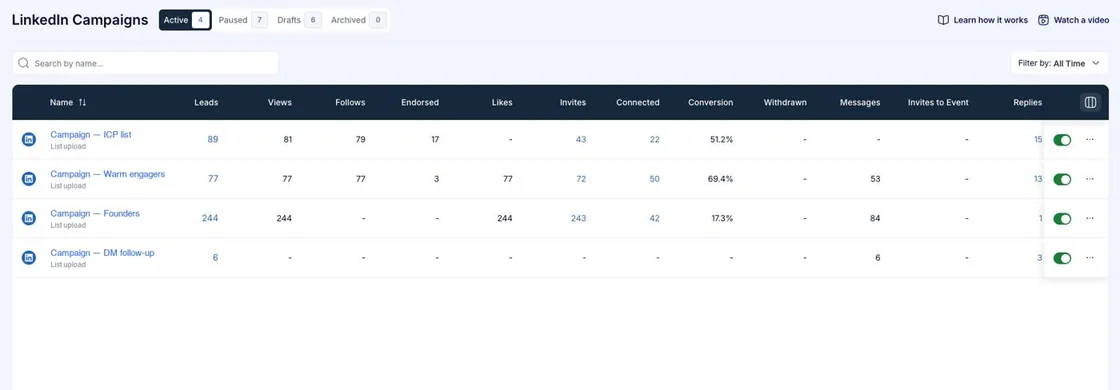This screenshot has height=390, width=1120.
Task: Open the 43 invites for ICP list
Action: [x=581, y=139]
